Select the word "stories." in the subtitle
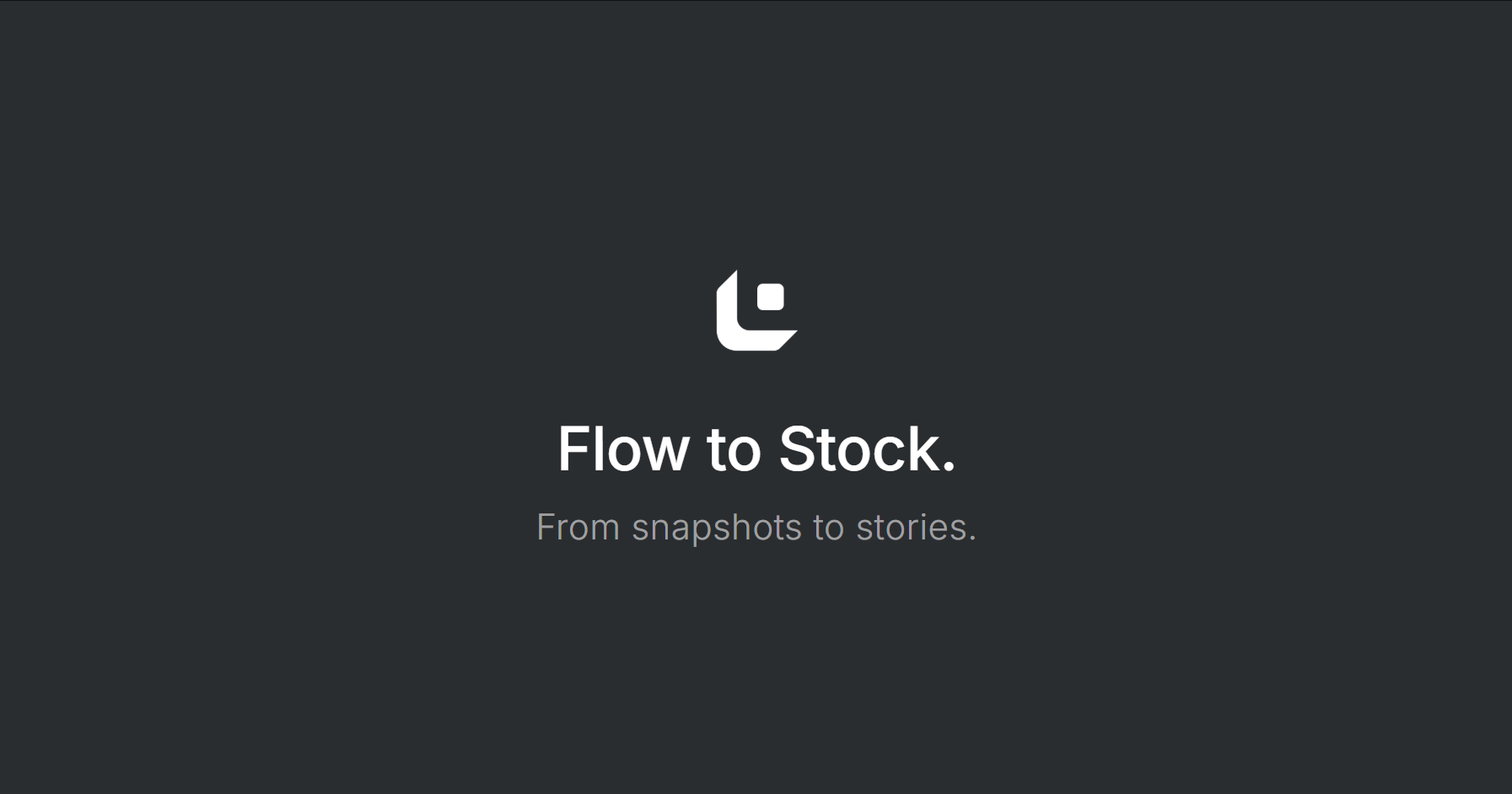The width and height of the screenshot is (1512, 794). click(916, 528)
